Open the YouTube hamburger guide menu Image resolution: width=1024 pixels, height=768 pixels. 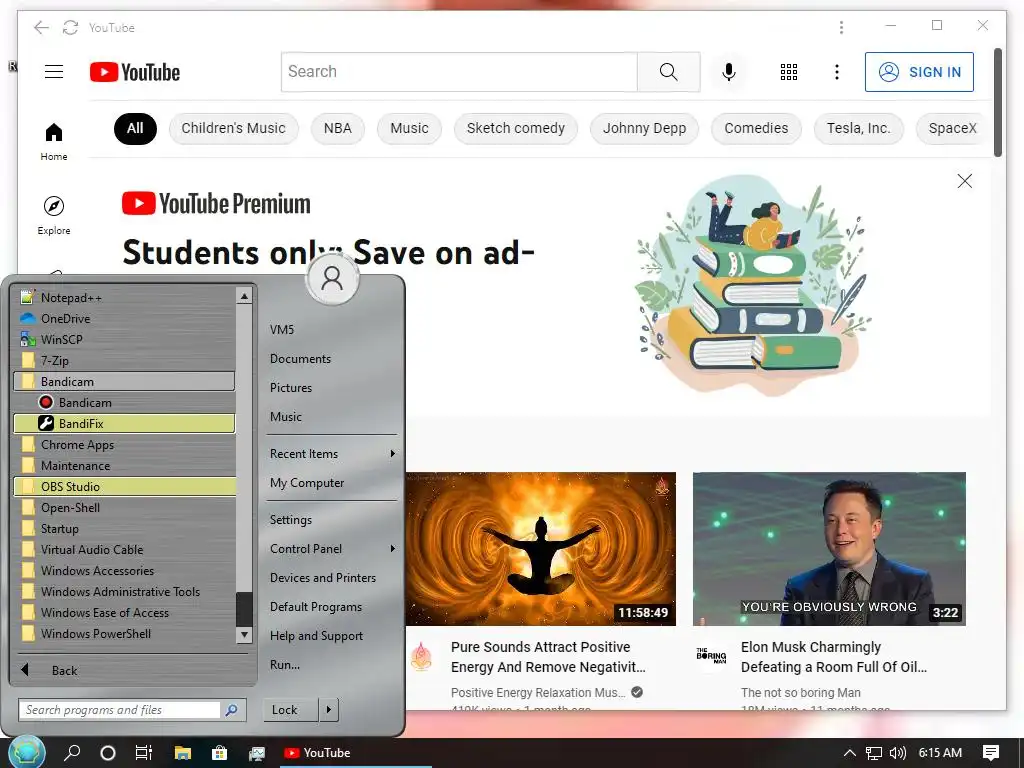coord(54,72)
